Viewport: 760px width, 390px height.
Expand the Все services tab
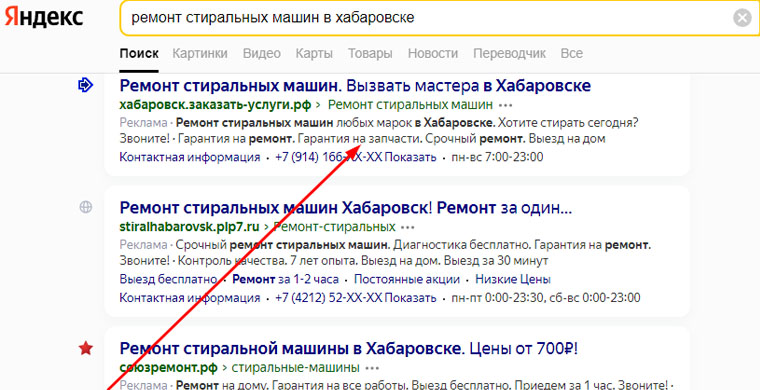tap(571, 53)
